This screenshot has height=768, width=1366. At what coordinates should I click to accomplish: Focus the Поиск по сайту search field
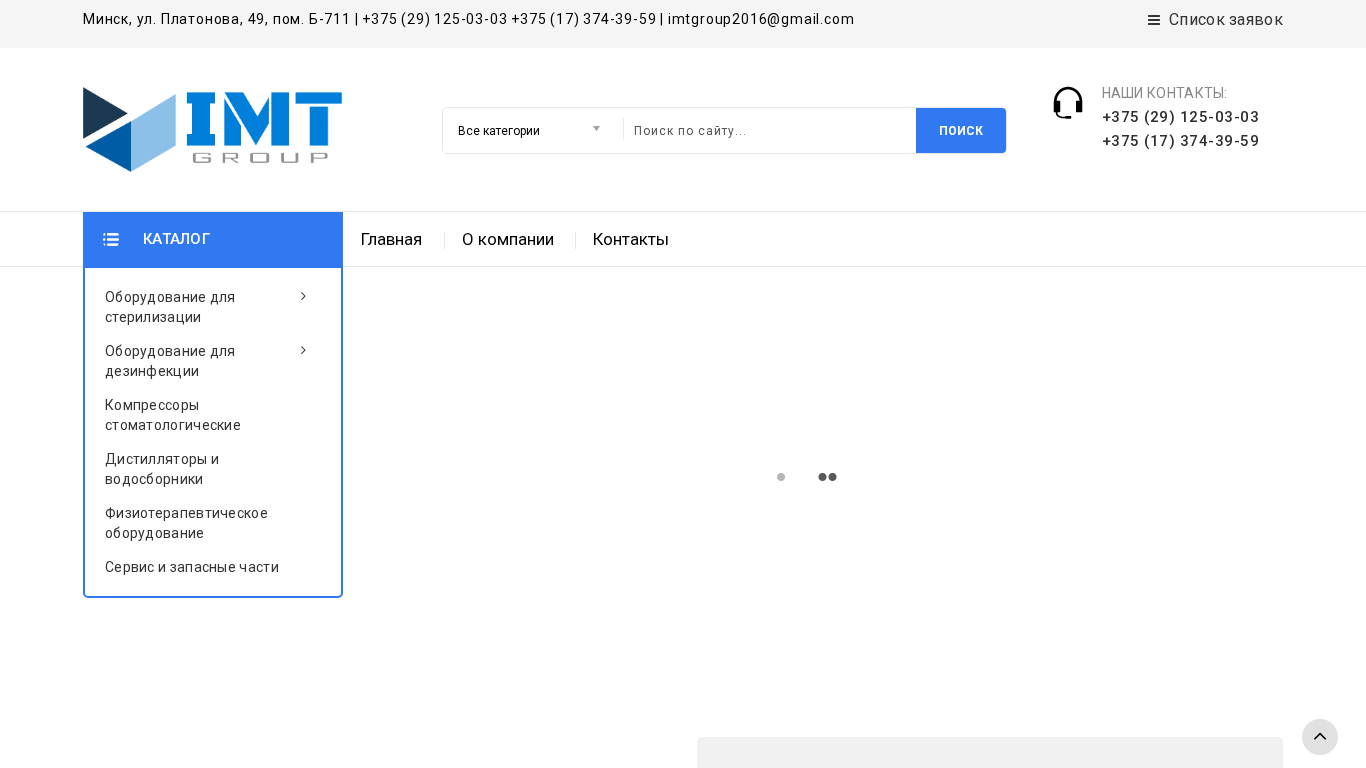click(769, 130)
